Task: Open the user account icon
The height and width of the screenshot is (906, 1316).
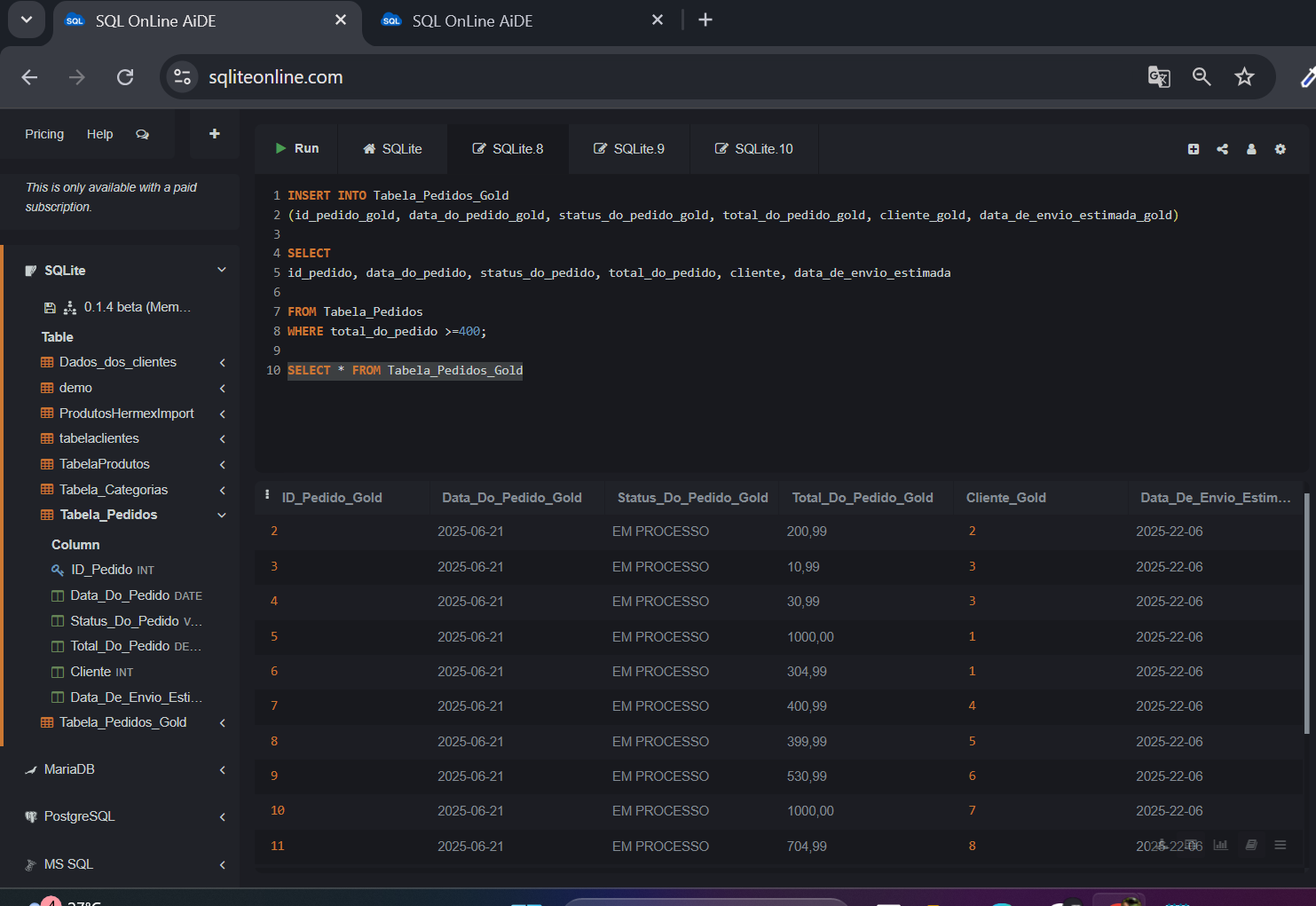Action: coord(1251,149)
